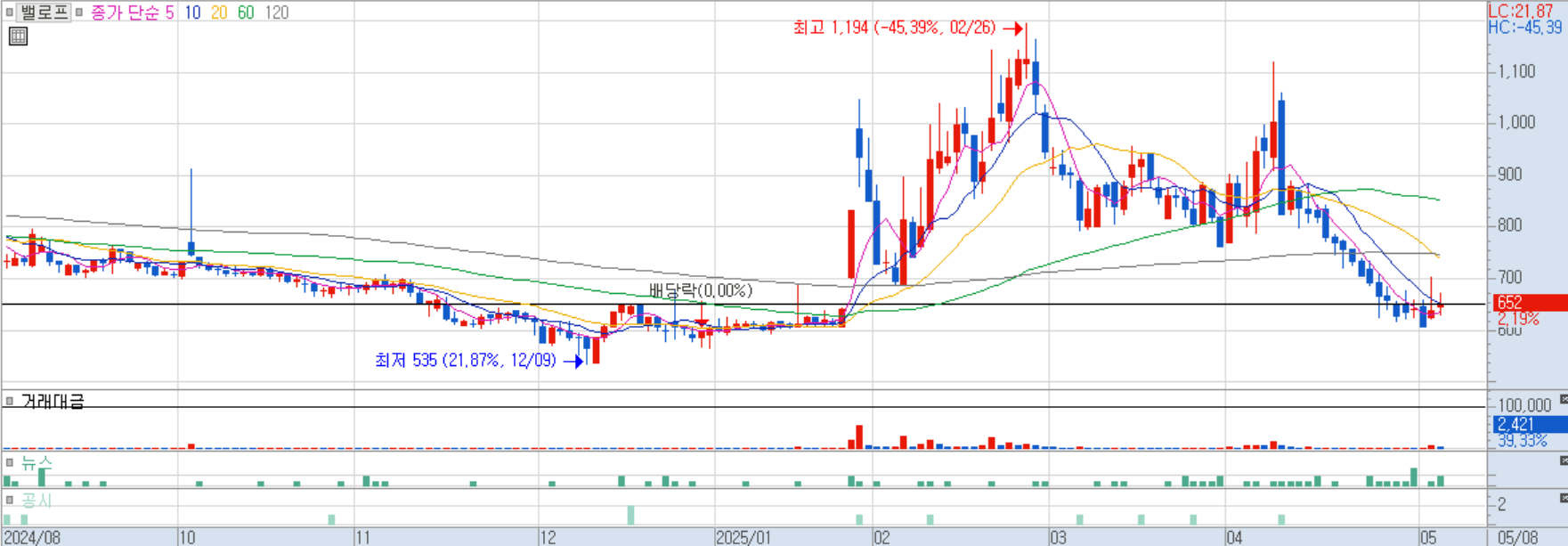This screenshot has width=1568, height=546.
Task: Click the small square marker before 뱰로프
Action: click(x=9, y=12)
